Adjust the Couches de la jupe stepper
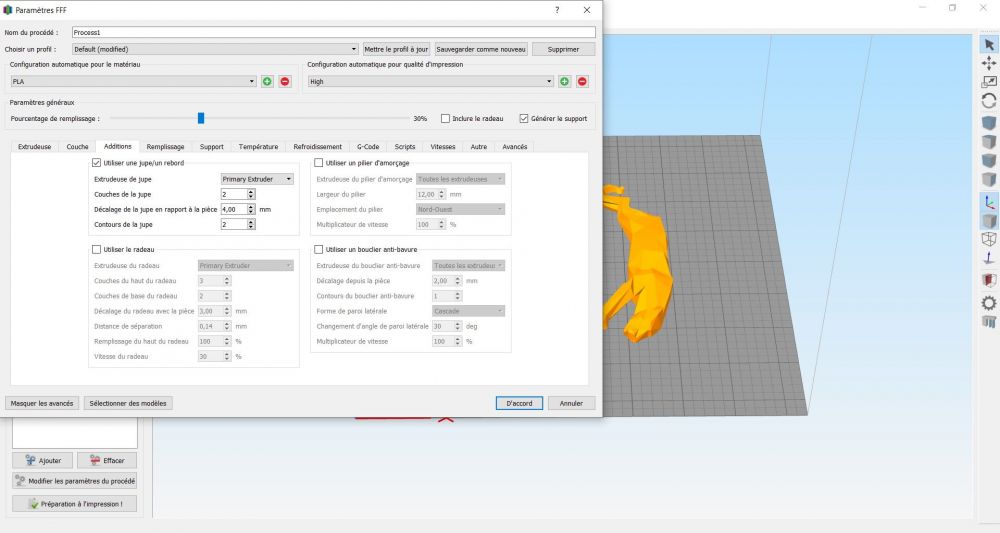This screenshot has width=1000, height=533. tap(251, 194)
